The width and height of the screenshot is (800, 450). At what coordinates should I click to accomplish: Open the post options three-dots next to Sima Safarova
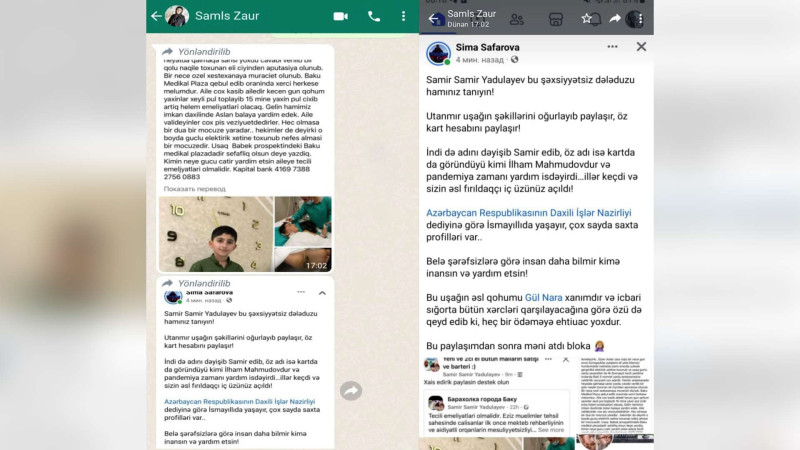pos(612,46)
